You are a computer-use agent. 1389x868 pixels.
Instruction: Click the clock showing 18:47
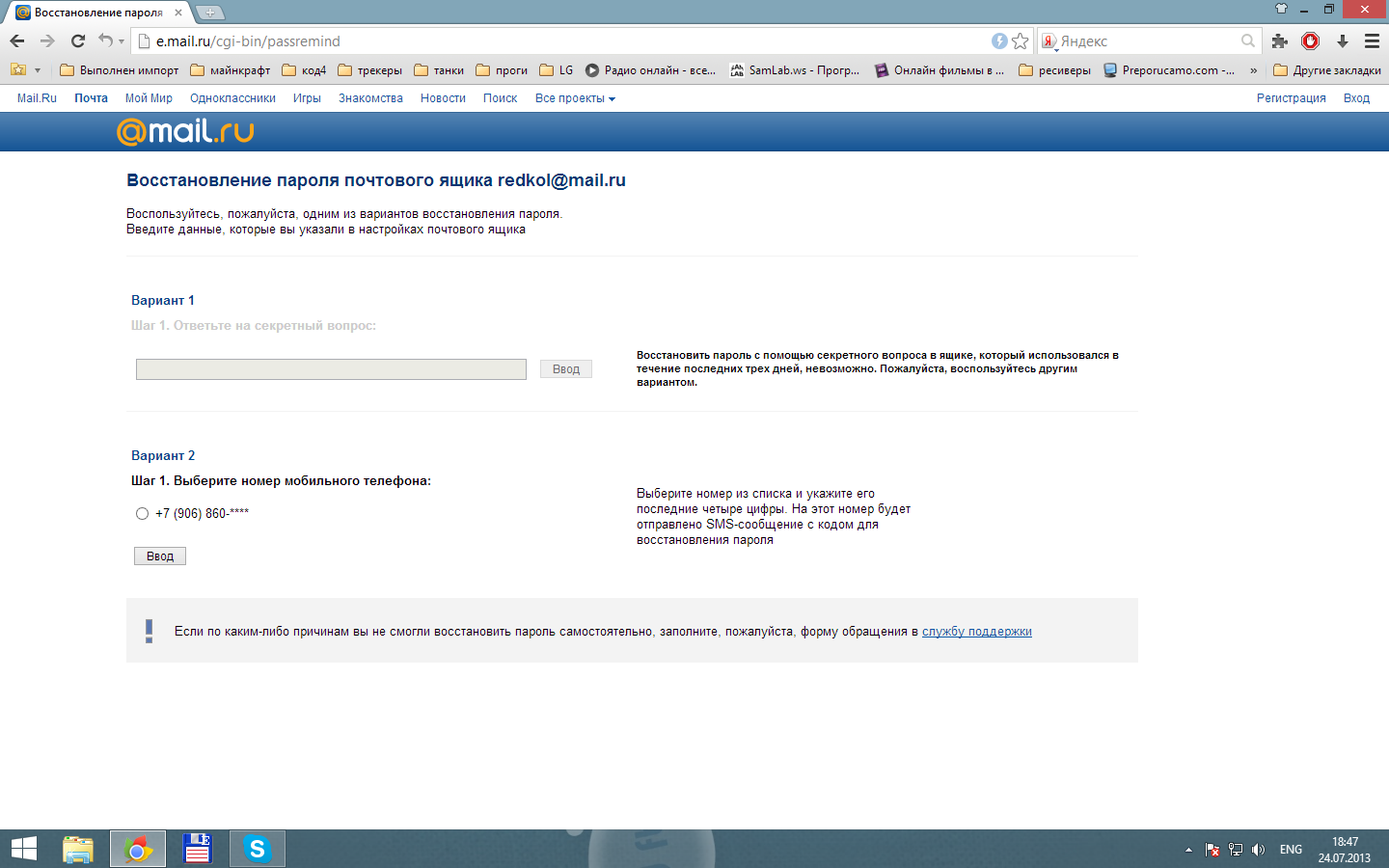click(1345, 842)
